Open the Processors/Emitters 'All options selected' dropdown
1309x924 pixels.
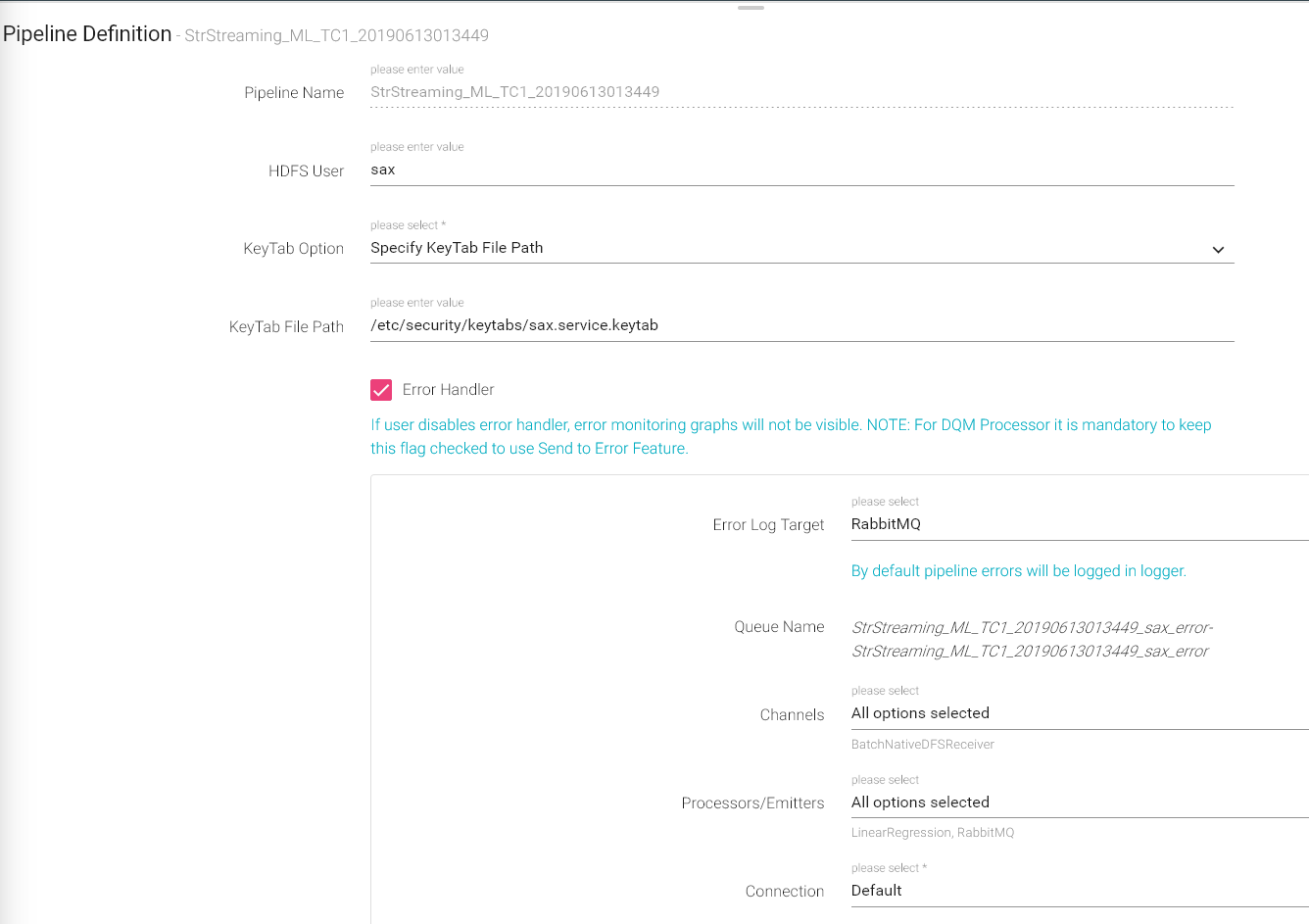coord(1080,802)
